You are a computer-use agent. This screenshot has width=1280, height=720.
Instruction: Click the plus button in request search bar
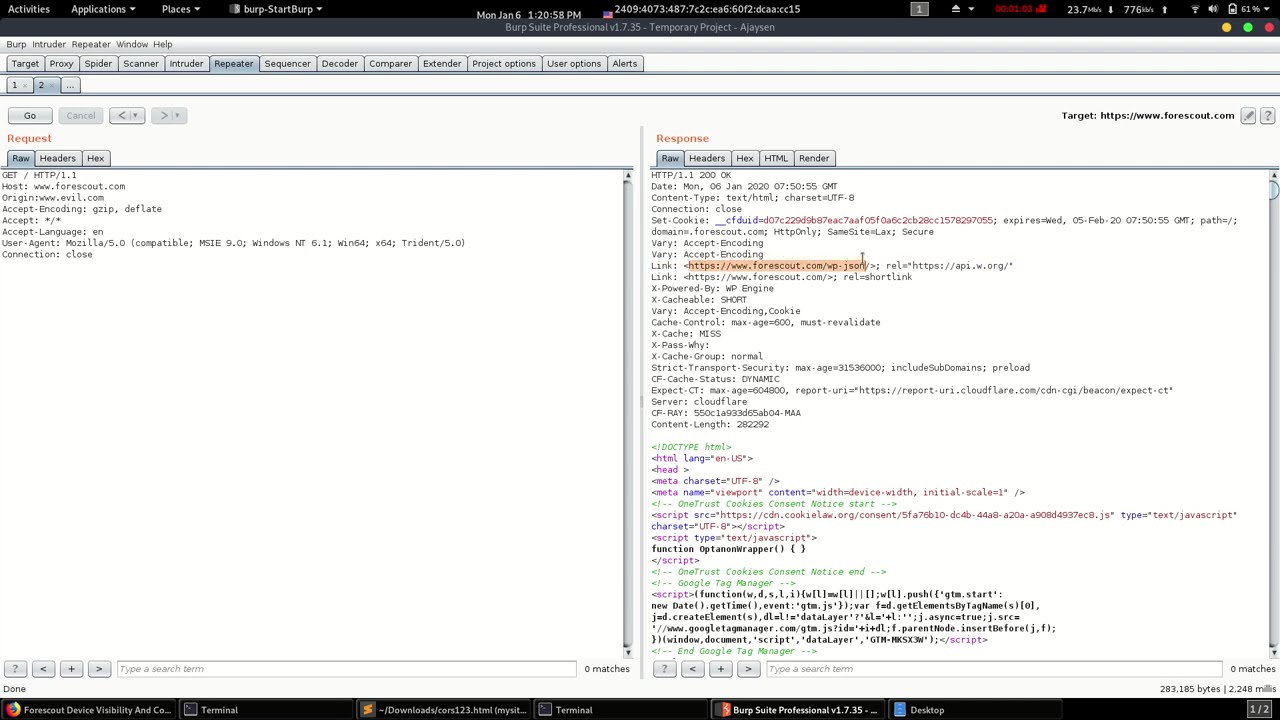click(x=71, y=669)
